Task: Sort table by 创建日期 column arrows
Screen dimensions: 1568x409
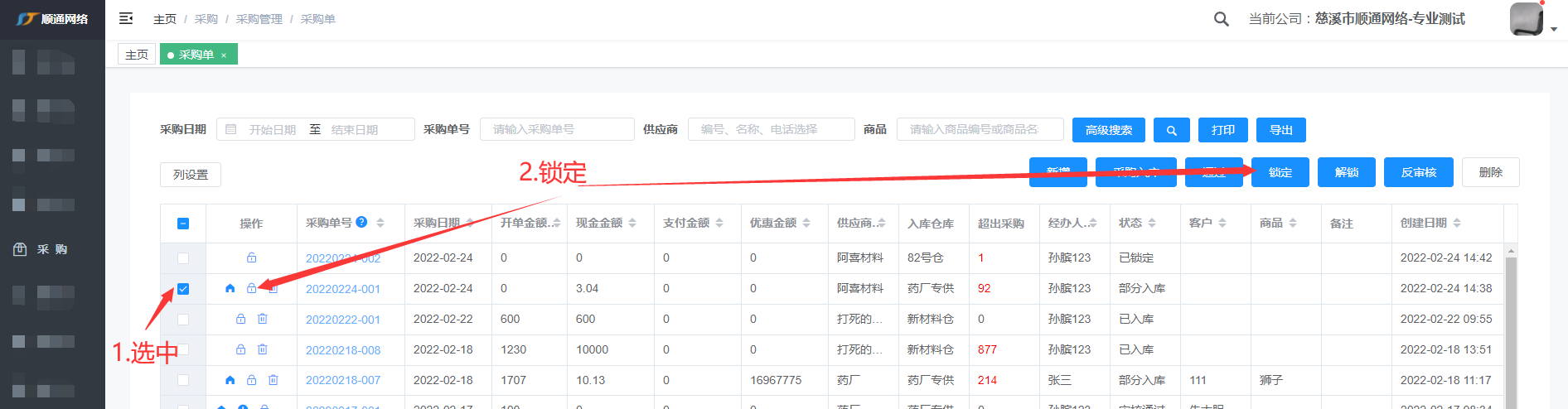Action: click(1456, 223)
